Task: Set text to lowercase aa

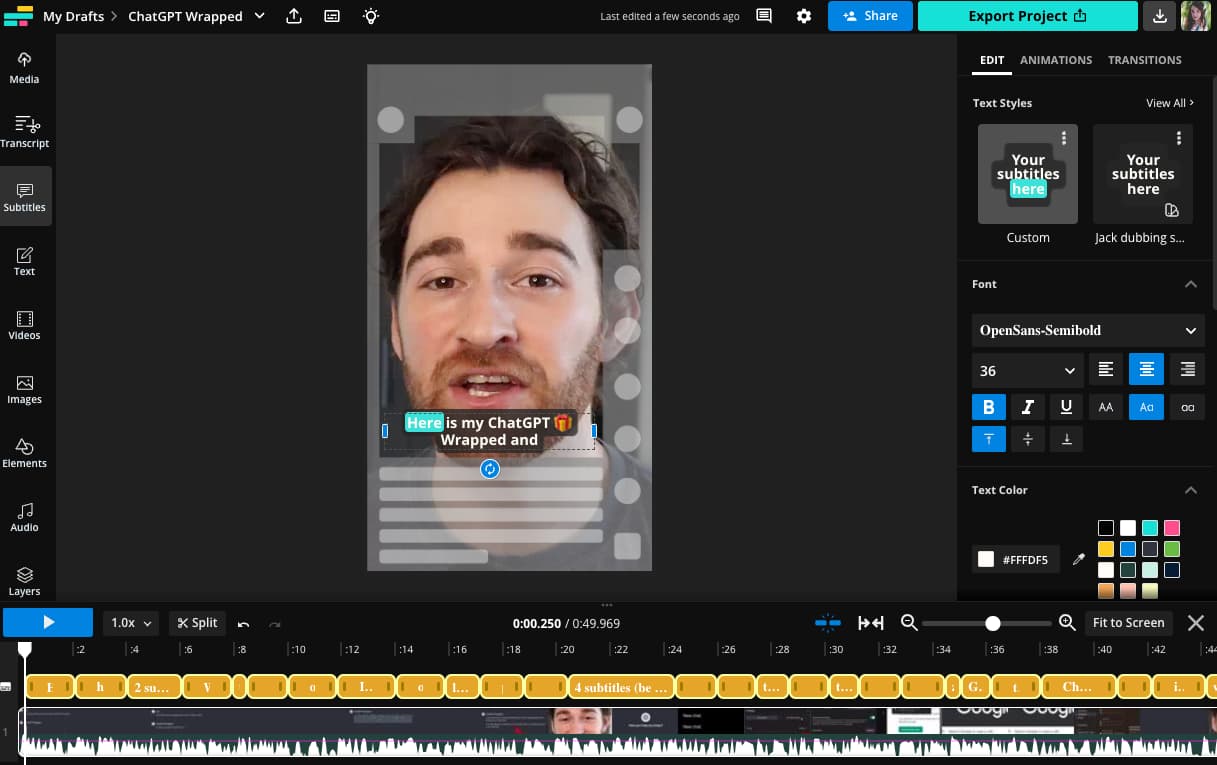Action: click(1188, 407)
